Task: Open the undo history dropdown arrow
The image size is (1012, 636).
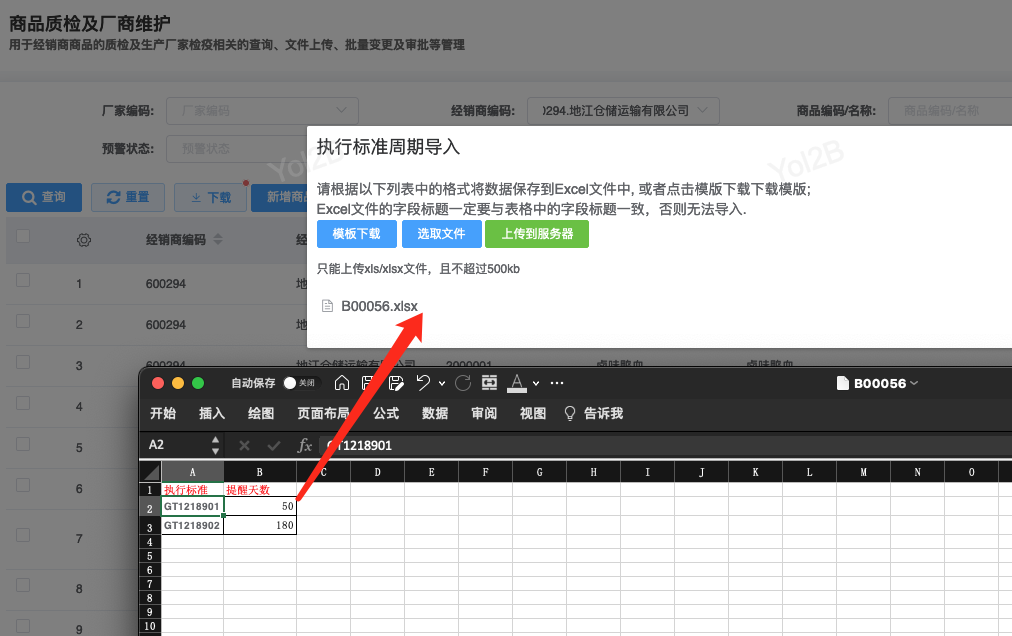Action: pyautogui.click(x=441, y=384)
